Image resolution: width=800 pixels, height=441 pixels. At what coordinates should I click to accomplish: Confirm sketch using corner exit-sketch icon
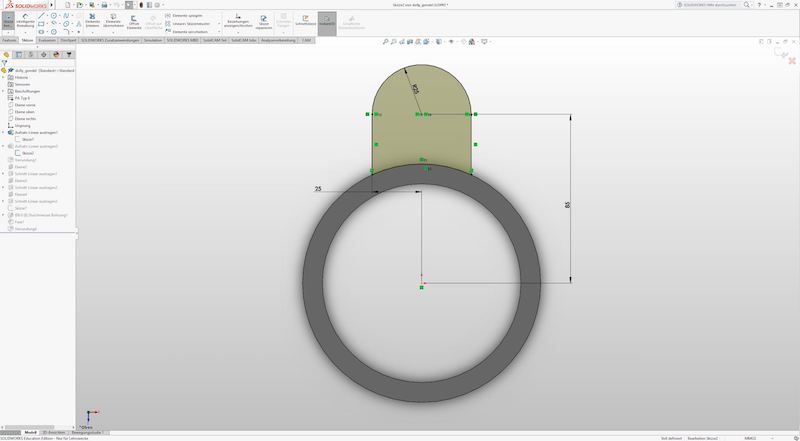(779, 52)
